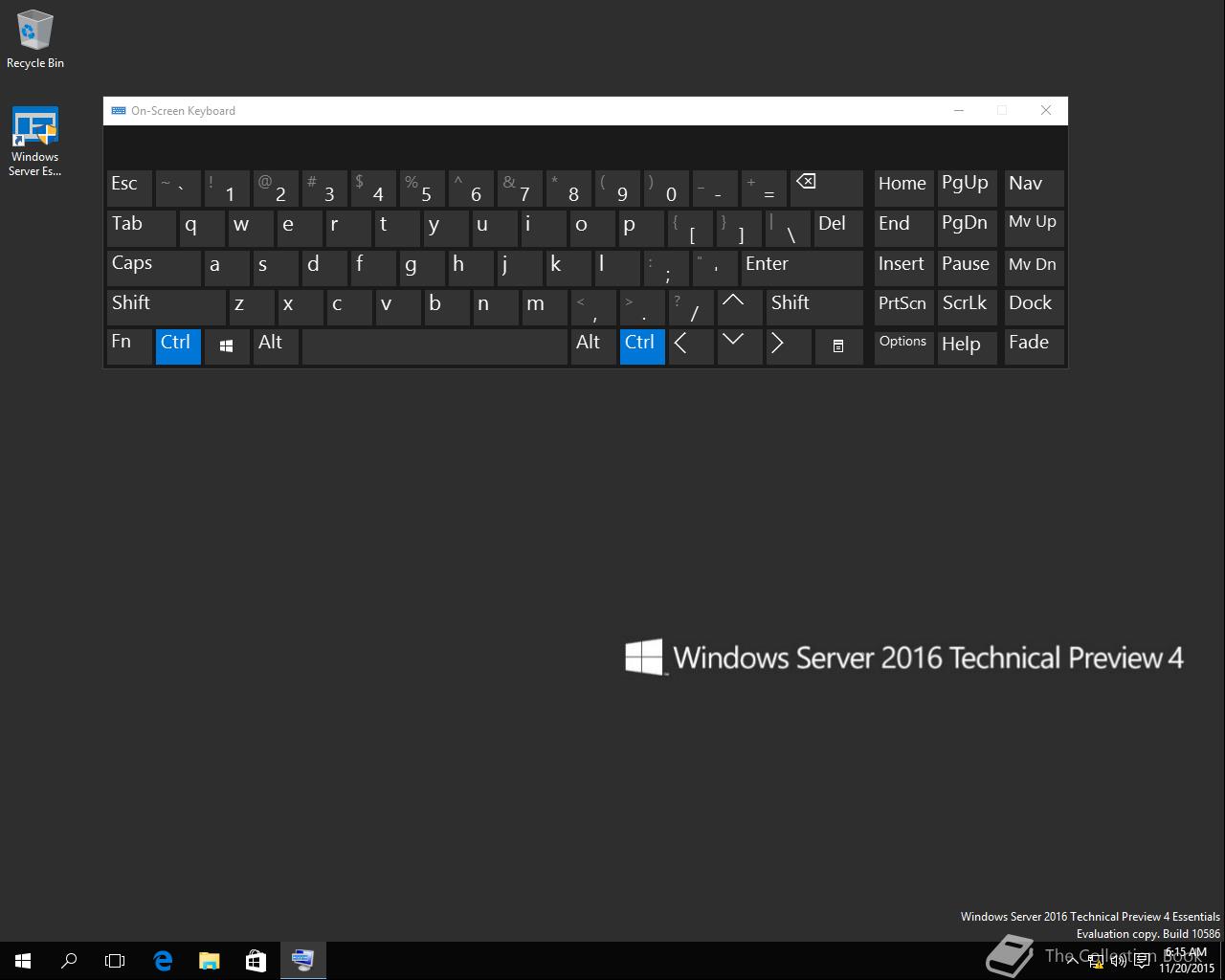Toggle the right Alt key

point(593,346)
